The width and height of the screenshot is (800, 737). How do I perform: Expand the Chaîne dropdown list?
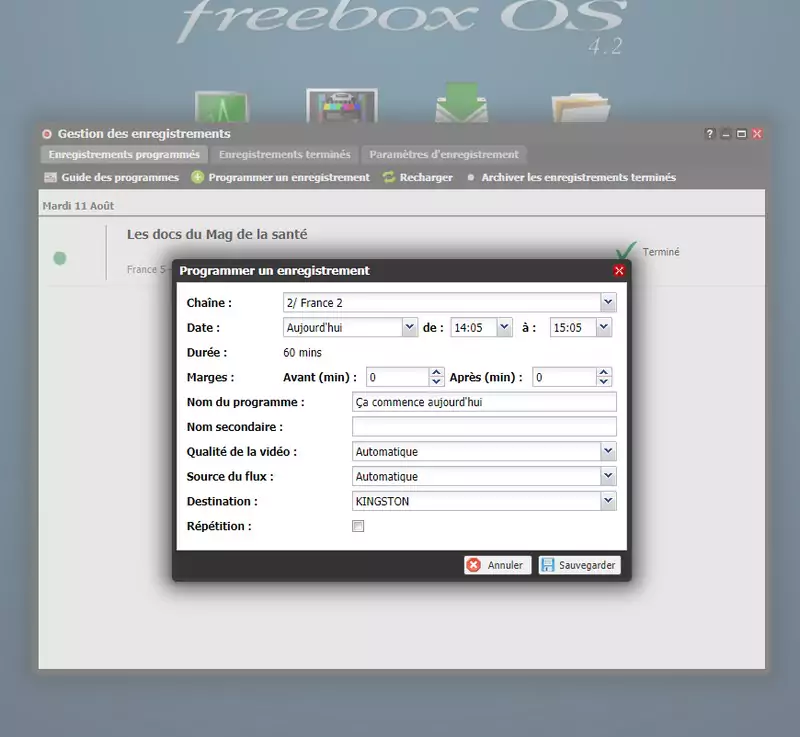click(x=608, y=302)
